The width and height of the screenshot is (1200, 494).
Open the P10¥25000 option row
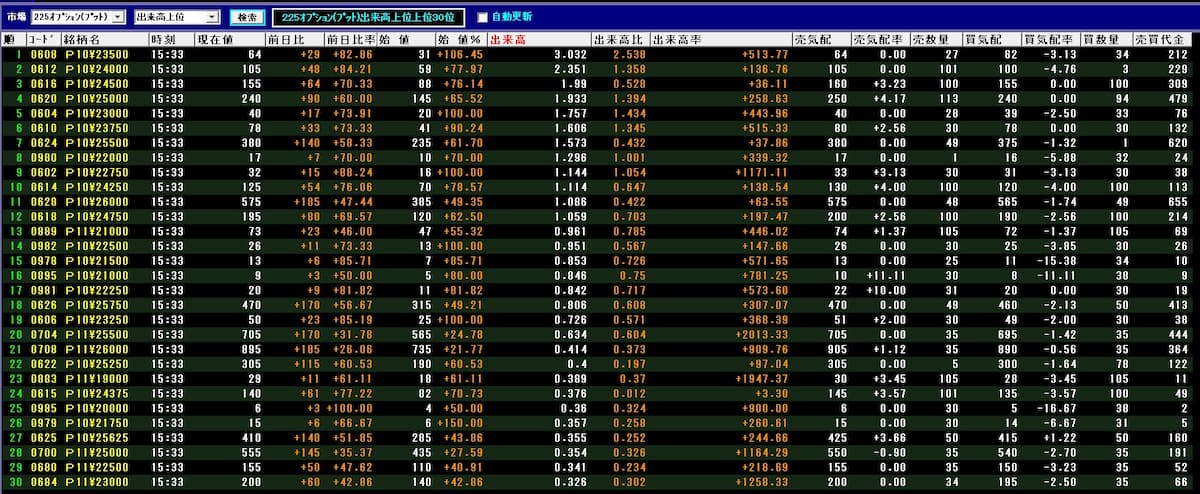click(97, 99)
